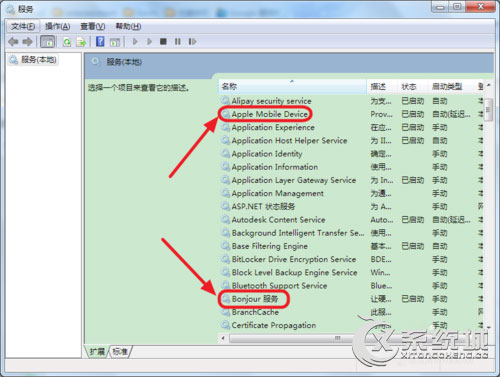The height and width of the screenshot is (377, 500).
Task: Click the Properties pane toolbar icon
Action: [115, 42]
